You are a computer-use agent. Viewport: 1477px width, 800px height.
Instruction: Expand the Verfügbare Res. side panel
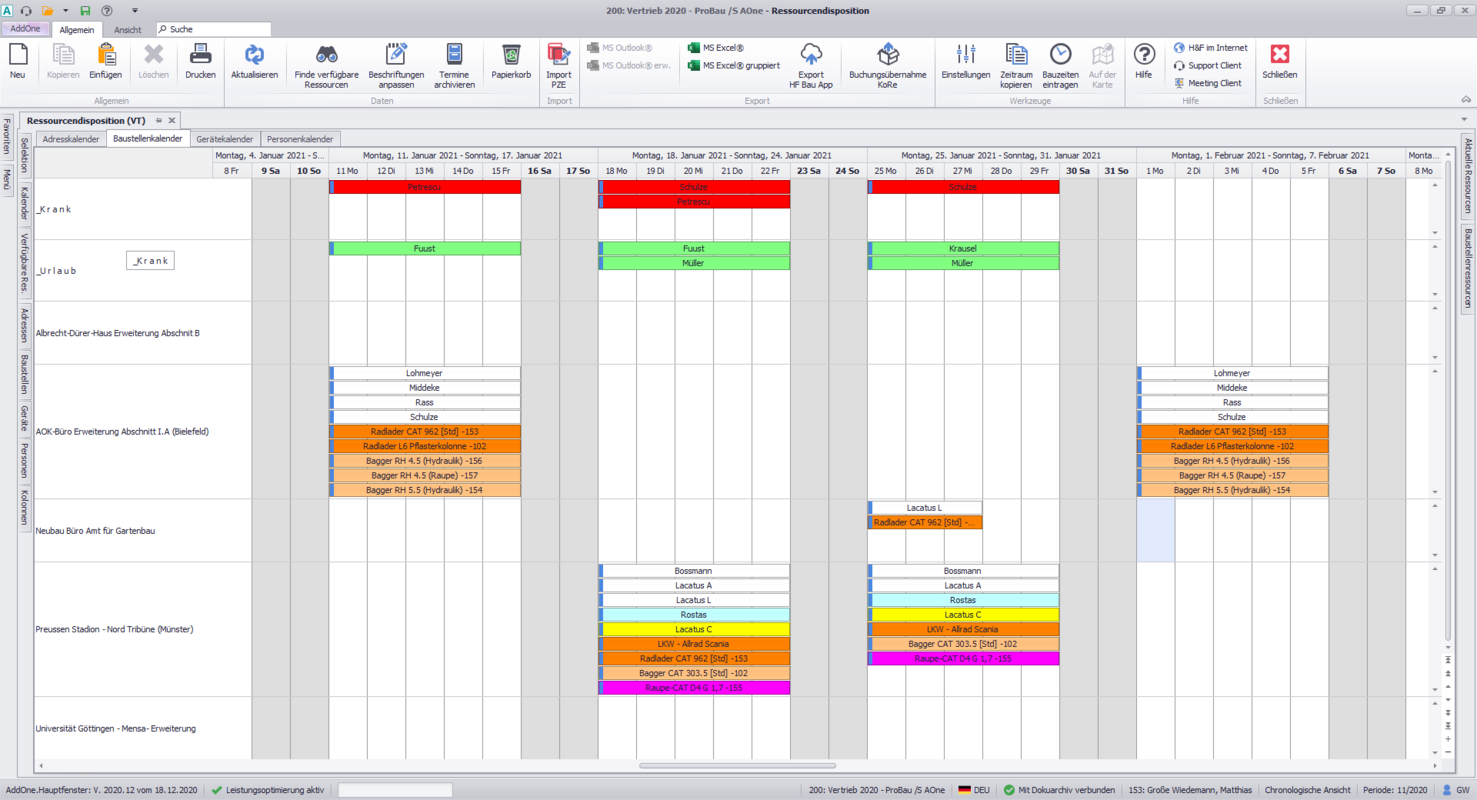25,263
